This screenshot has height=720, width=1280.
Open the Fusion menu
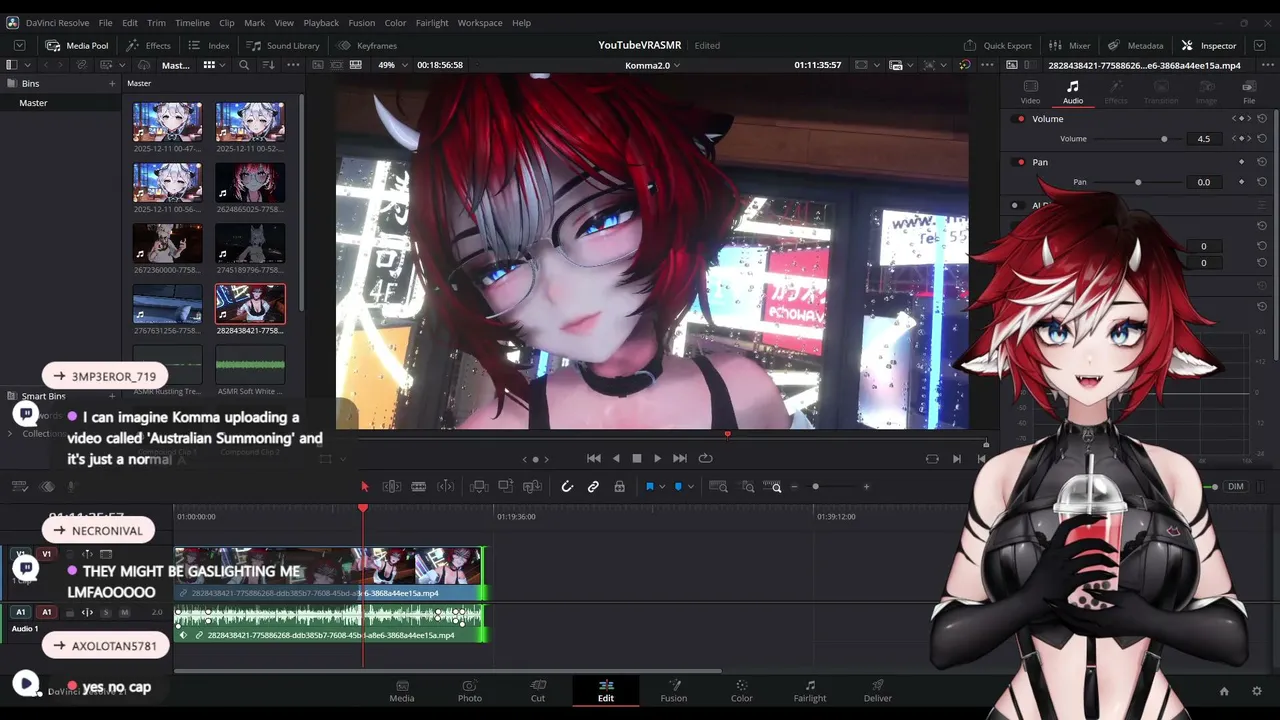361,23
